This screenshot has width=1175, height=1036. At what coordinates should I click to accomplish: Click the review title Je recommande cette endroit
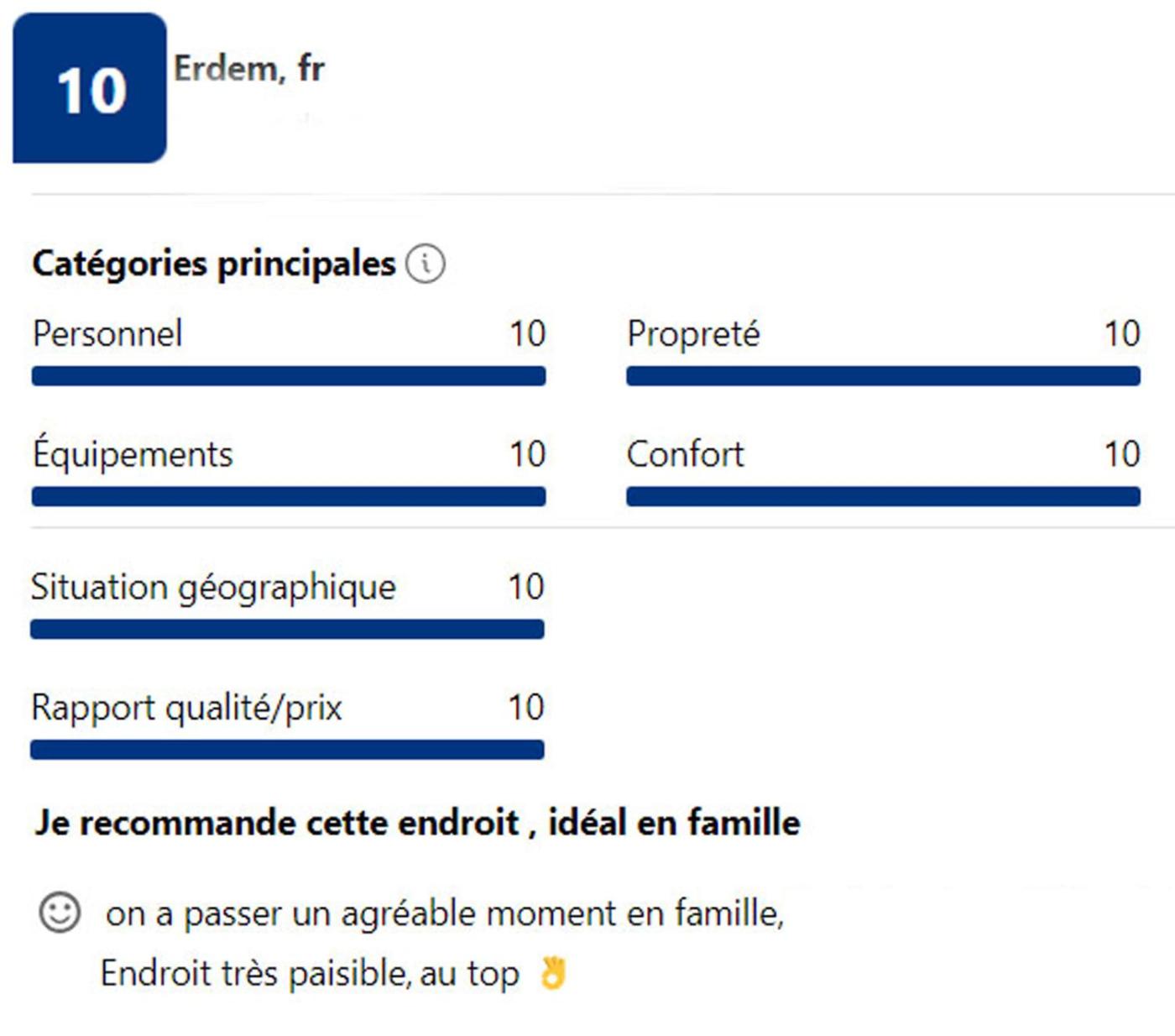(417, 823)
